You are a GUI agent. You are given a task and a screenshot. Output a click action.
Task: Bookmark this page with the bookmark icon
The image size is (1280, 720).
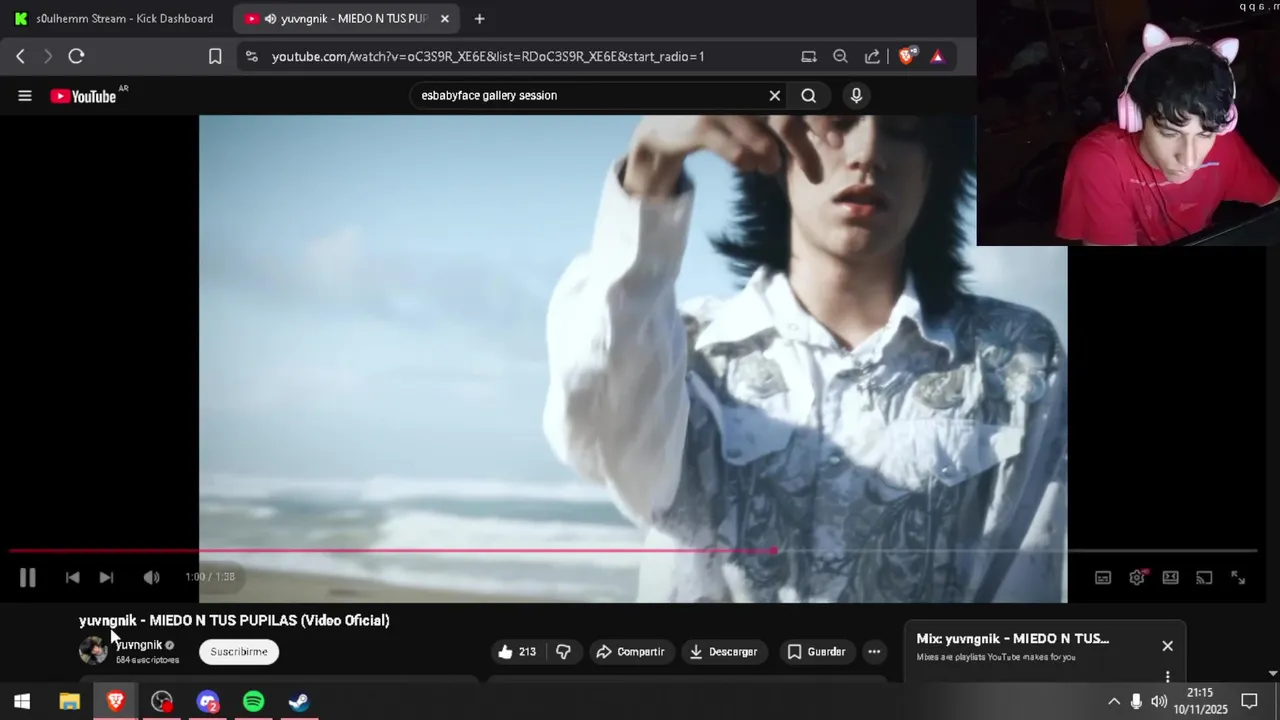click(215, 56)
